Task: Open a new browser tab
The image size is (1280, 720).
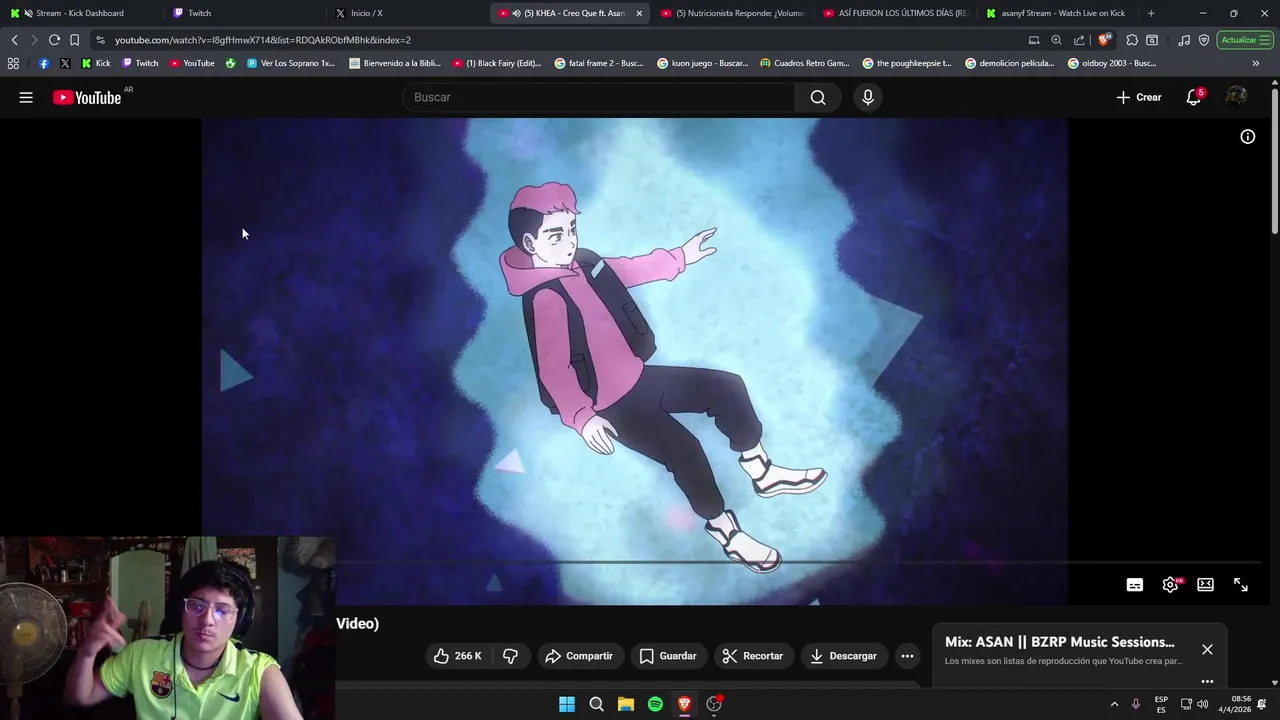Action: tap(1151, 13)
